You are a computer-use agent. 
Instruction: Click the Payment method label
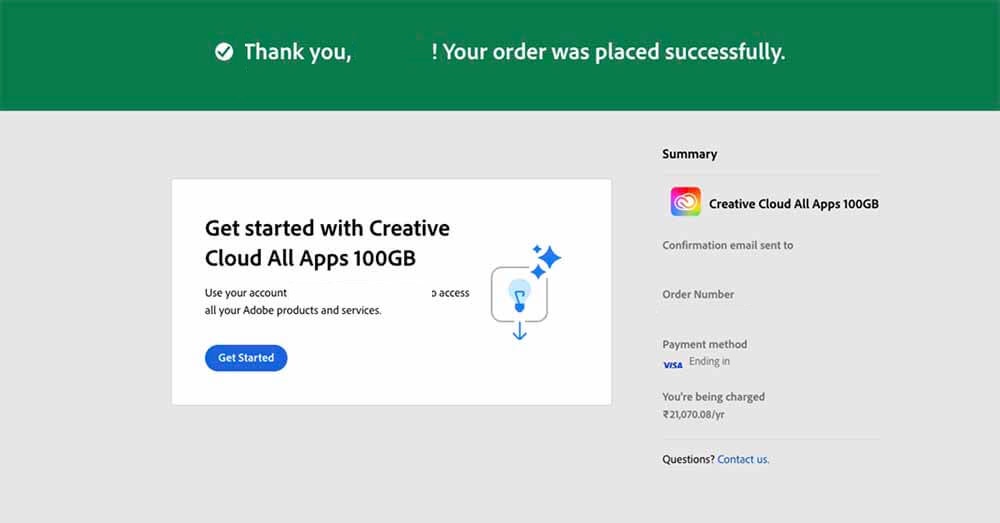704,344
